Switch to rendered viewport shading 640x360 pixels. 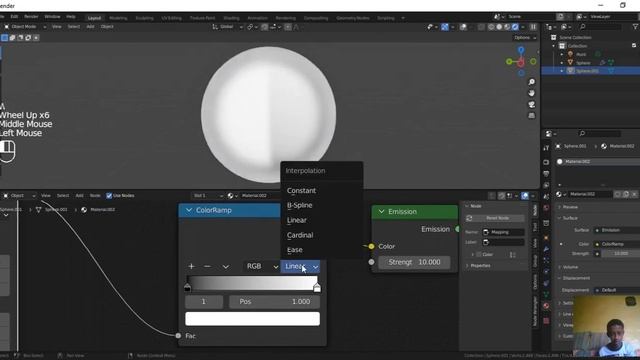coord(515,27)
